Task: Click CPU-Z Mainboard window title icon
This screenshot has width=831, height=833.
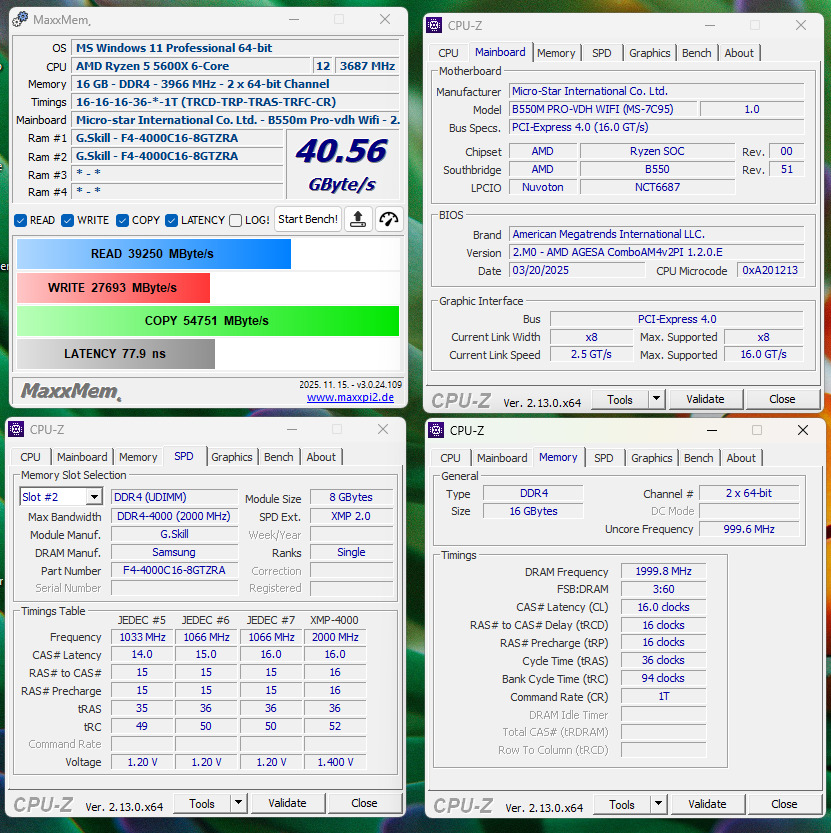Action: [434, 25]
